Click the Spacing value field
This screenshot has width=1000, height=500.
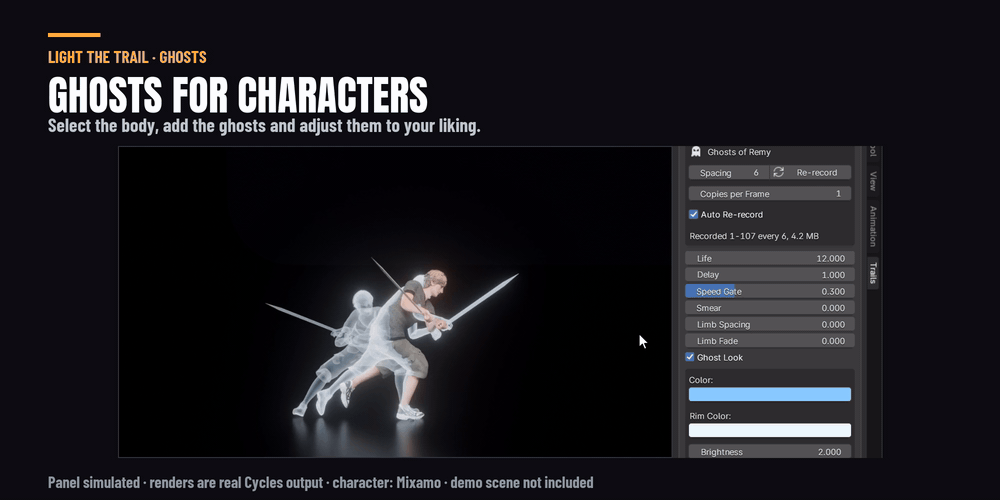coord(728,172)
